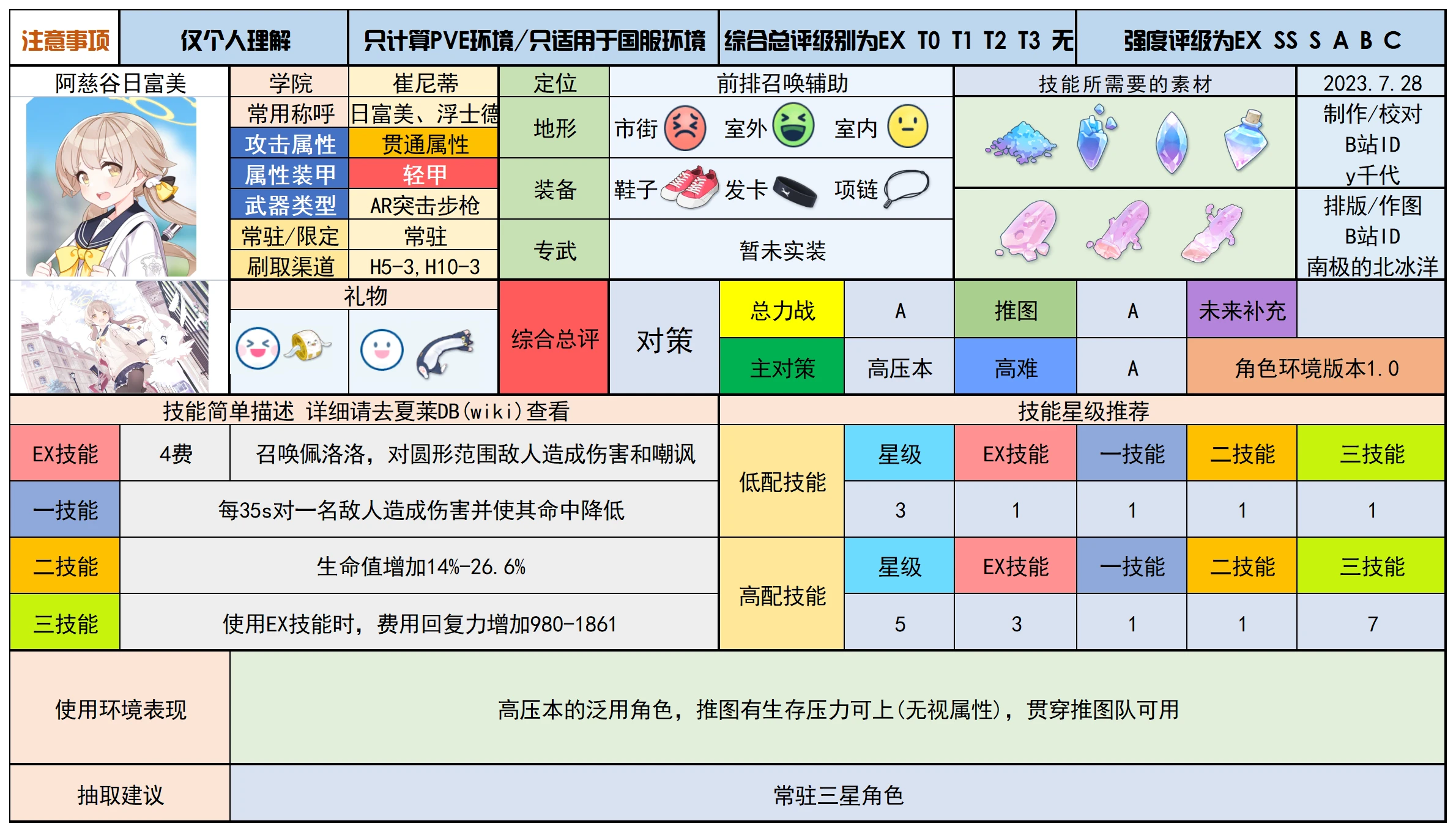Screen dimensions: 1456x832
Task: Click the potion bottle material icon
Action: (x=1246, y=140)
